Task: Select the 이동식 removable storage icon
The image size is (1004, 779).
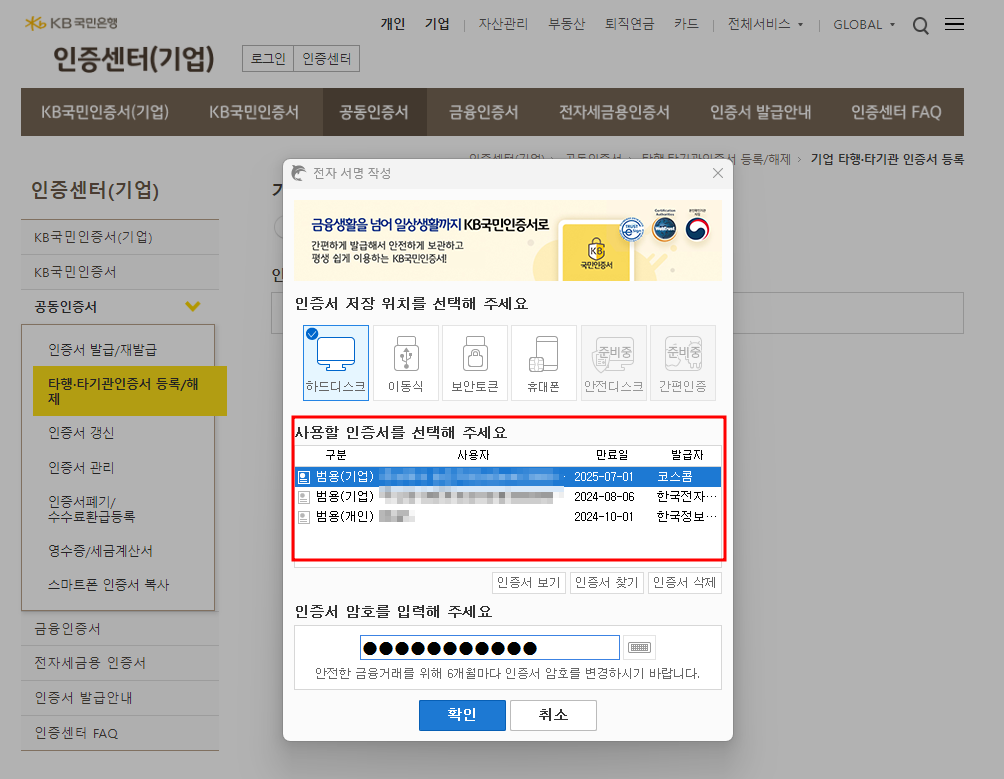Action: pos(405,363)
